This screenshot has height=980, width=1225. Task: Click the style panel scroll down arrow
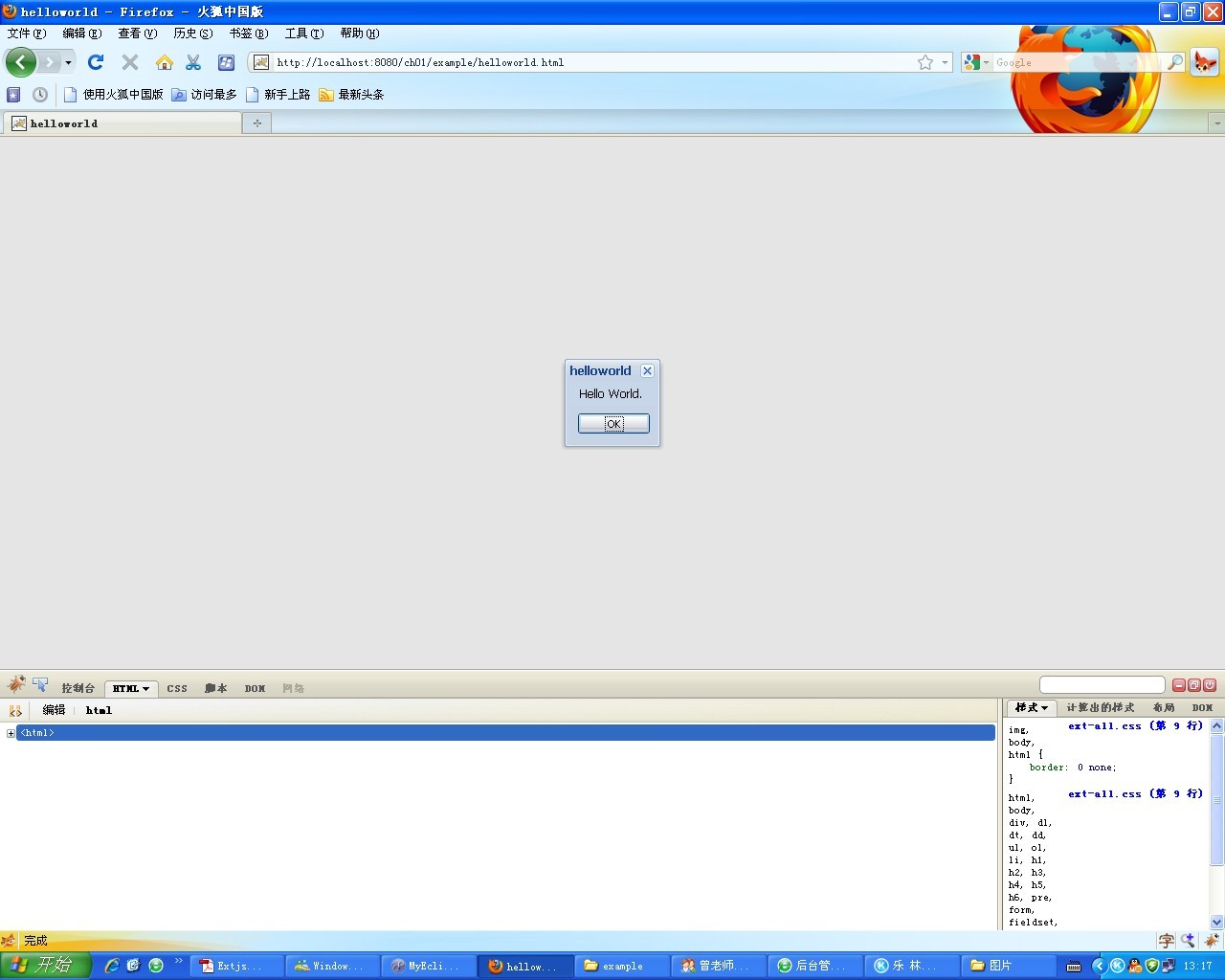coord(1216,922)
